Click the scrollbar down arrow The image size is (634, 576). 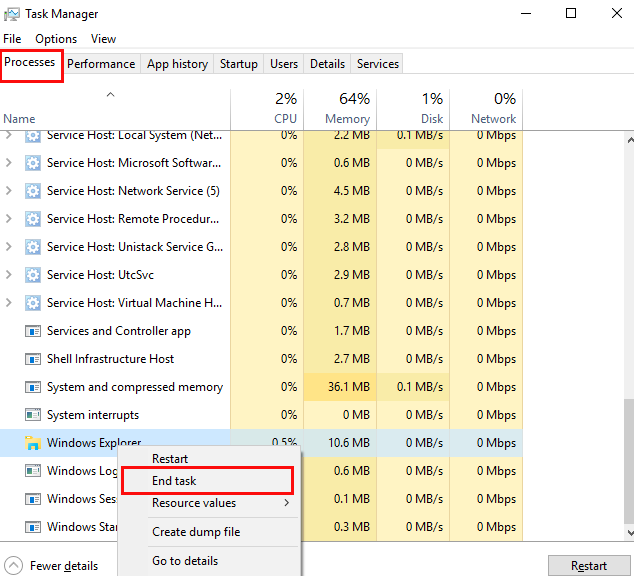point(630,532)
